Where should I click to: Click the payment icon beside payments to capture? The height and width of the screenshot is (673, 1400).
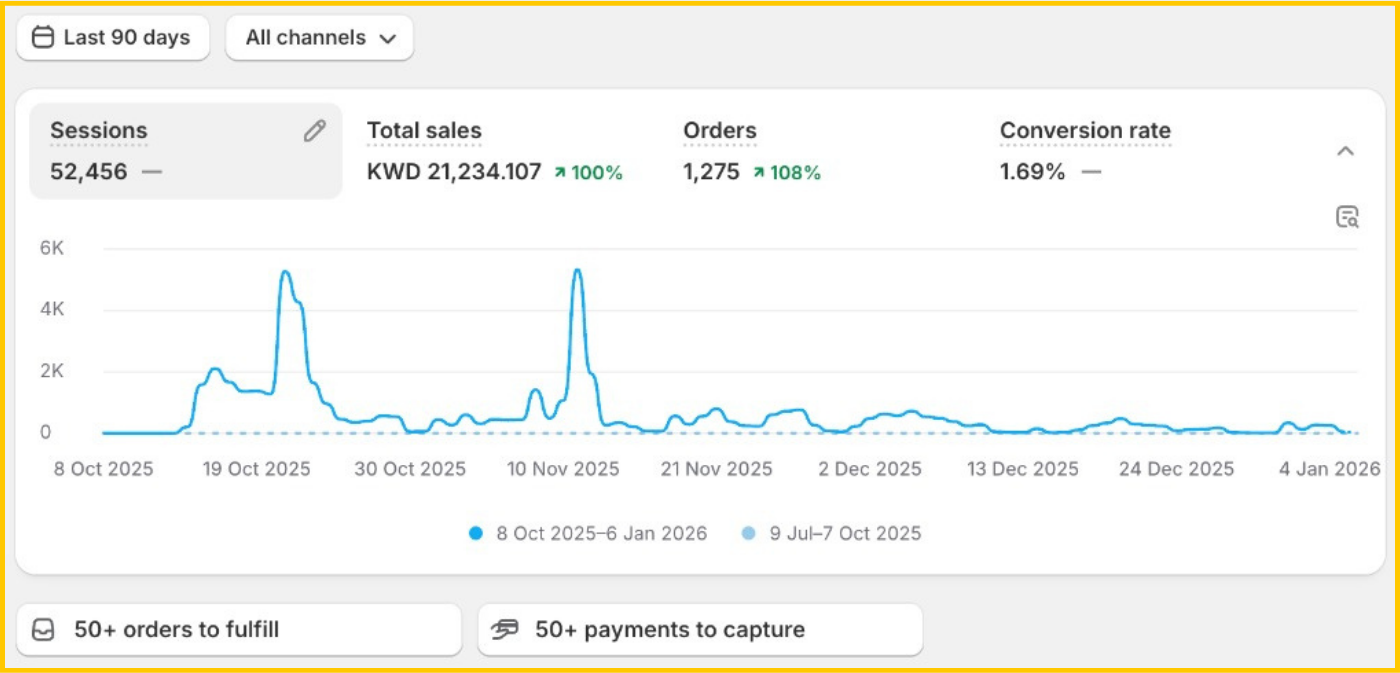(507, 630)
